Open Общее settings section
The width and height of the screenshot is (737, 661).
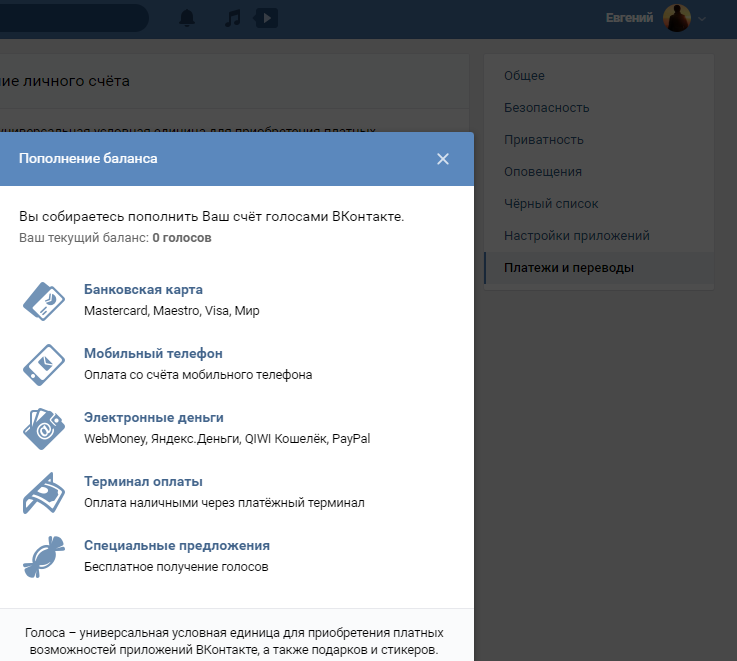click(x=599, y=76)
